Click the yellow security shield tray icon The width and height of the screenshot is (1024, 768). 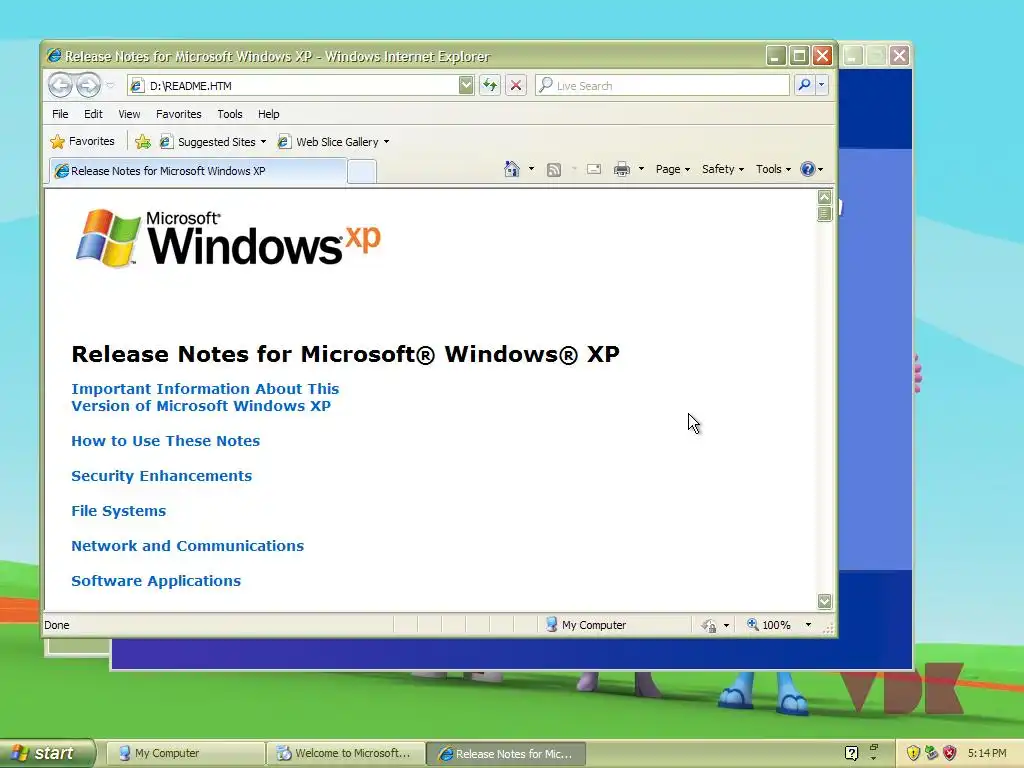pos(913,754)
